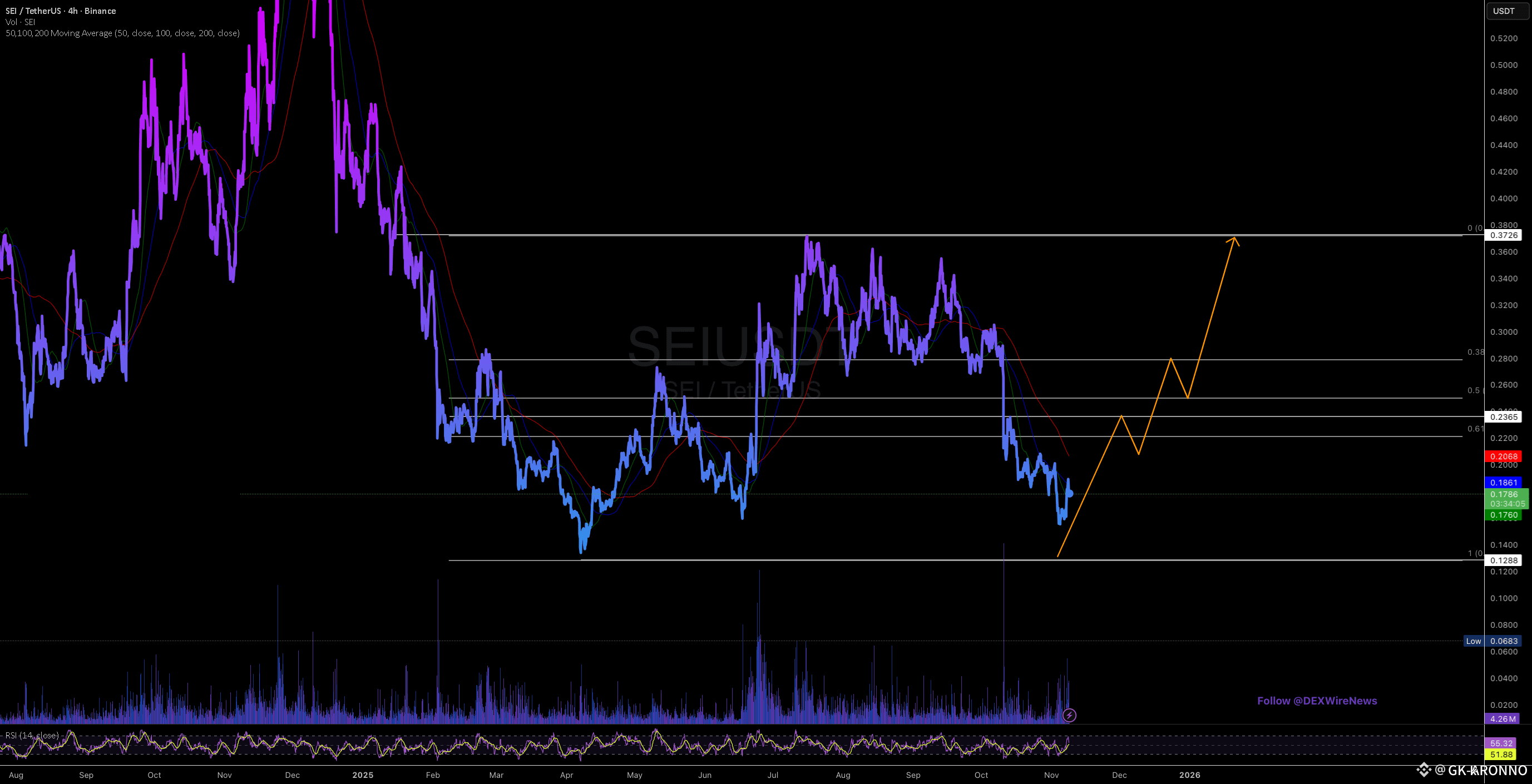Click the blue 0.1861 moving average label
Image resolution: width=1532 pixels, height=784 pixels.
tap(1503, 483)
